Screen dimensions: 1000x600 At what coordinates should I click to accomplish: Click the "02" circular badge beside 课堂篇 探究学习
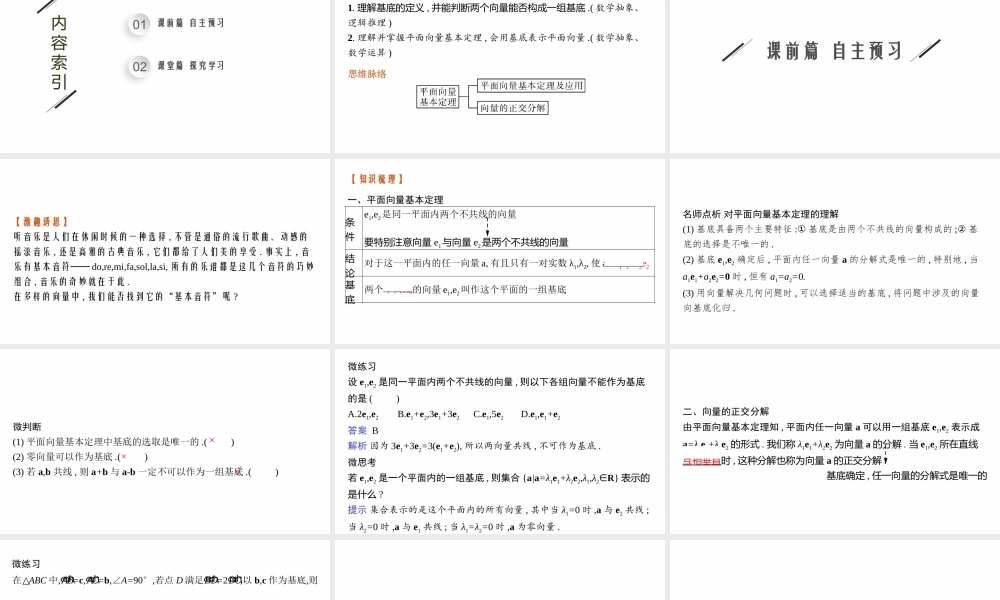(137, 66)
